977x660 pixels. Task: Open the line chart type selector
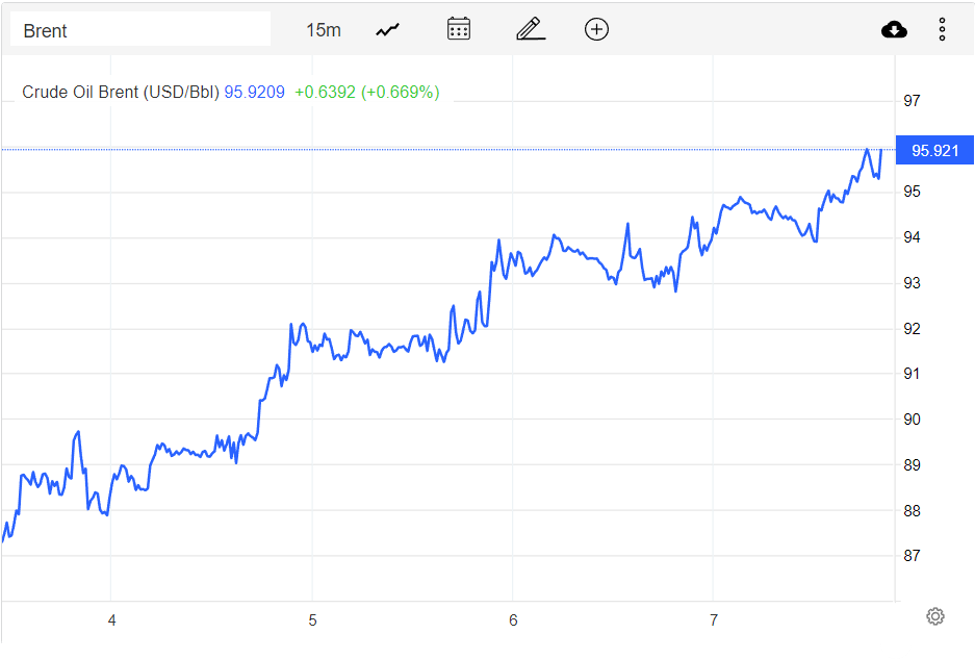pos(388,30)
